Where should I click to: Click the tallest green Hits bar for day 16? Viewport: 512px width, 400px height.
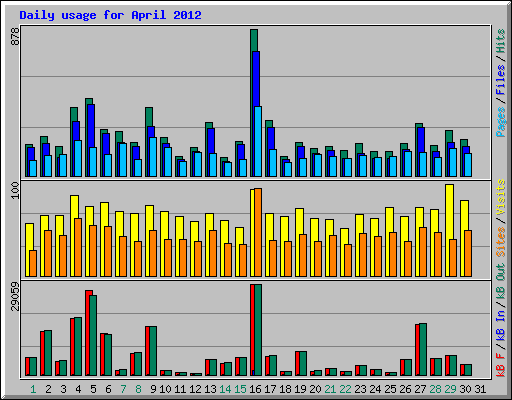tap(253, 40)
